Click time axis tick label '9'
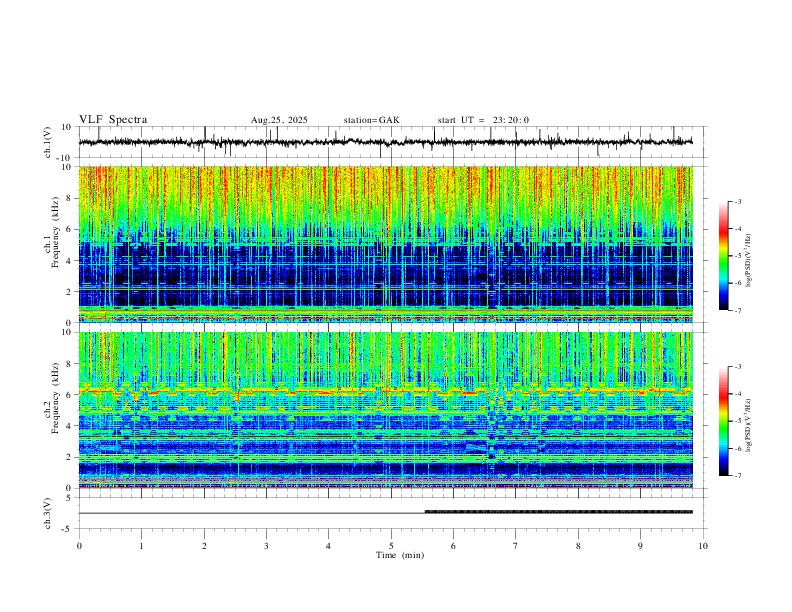The image size is (792, 612). tap(640, 546)
